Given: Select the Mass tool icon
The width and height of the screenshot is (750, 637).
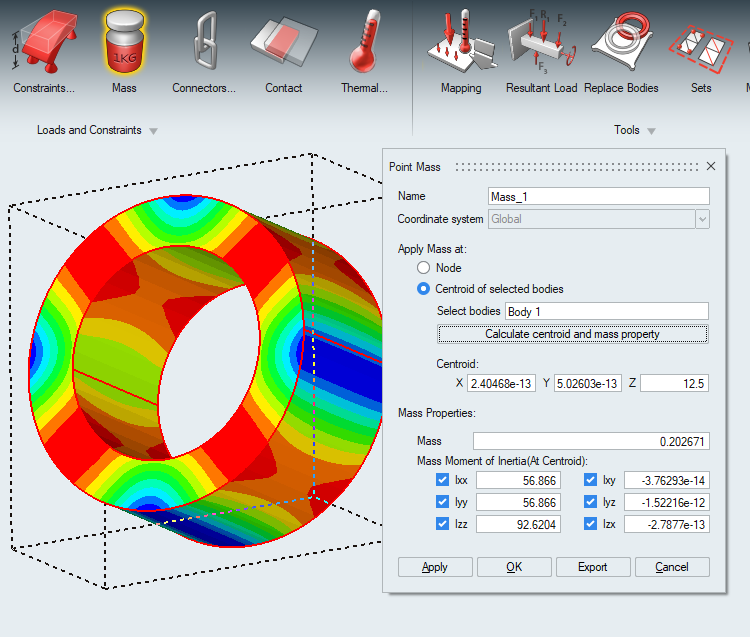Looking at the screenshot, I should click(124, 42).
